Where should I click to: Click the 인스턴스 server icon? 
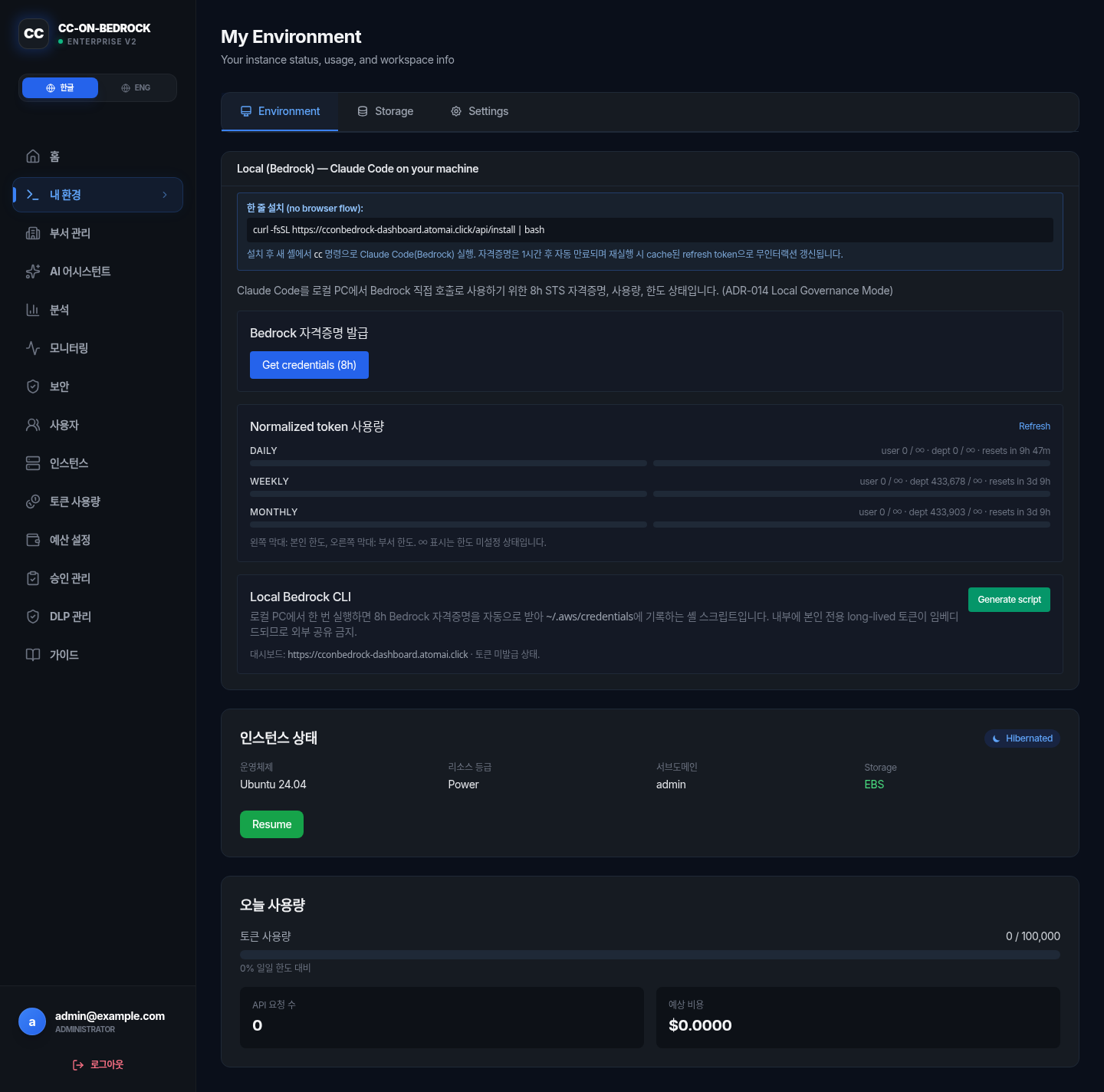point(33,463)
